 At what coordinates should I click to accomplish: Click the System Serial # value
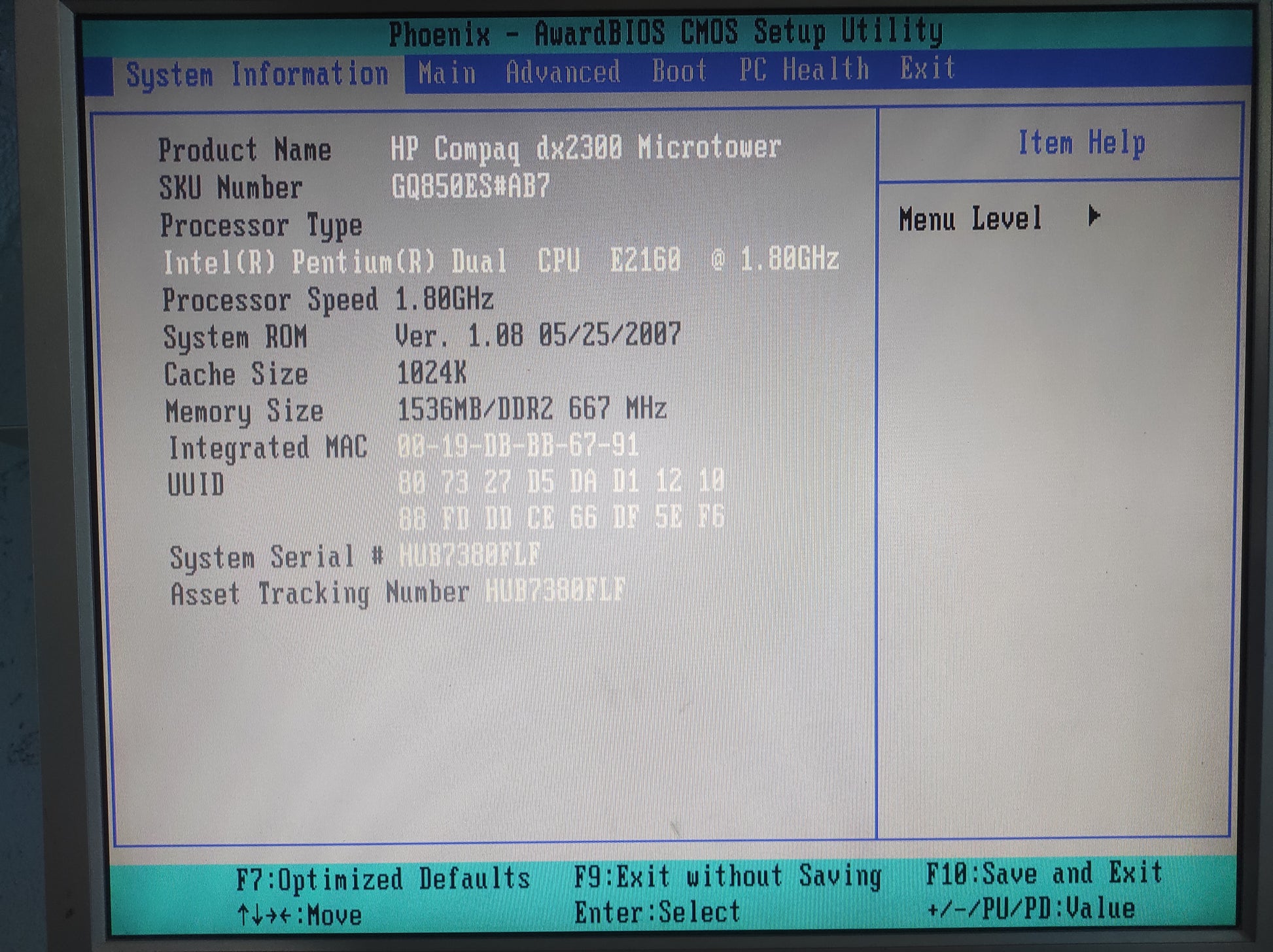(x=470, y=555)
